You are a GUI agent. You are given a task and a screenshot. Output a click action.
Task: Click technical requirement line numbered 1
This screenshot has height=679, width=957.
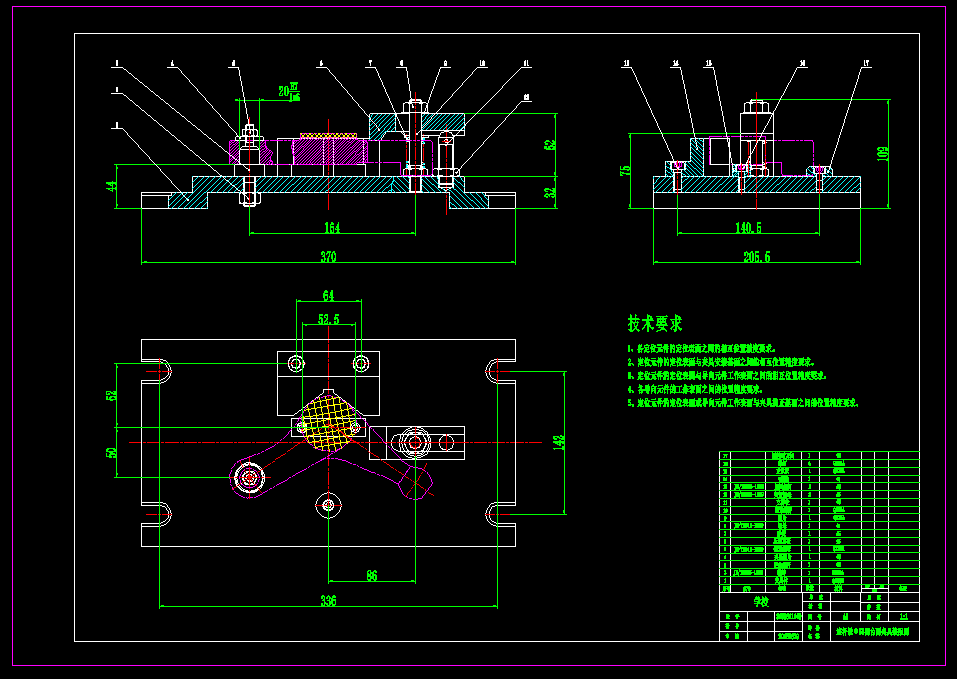coord(702,349)
